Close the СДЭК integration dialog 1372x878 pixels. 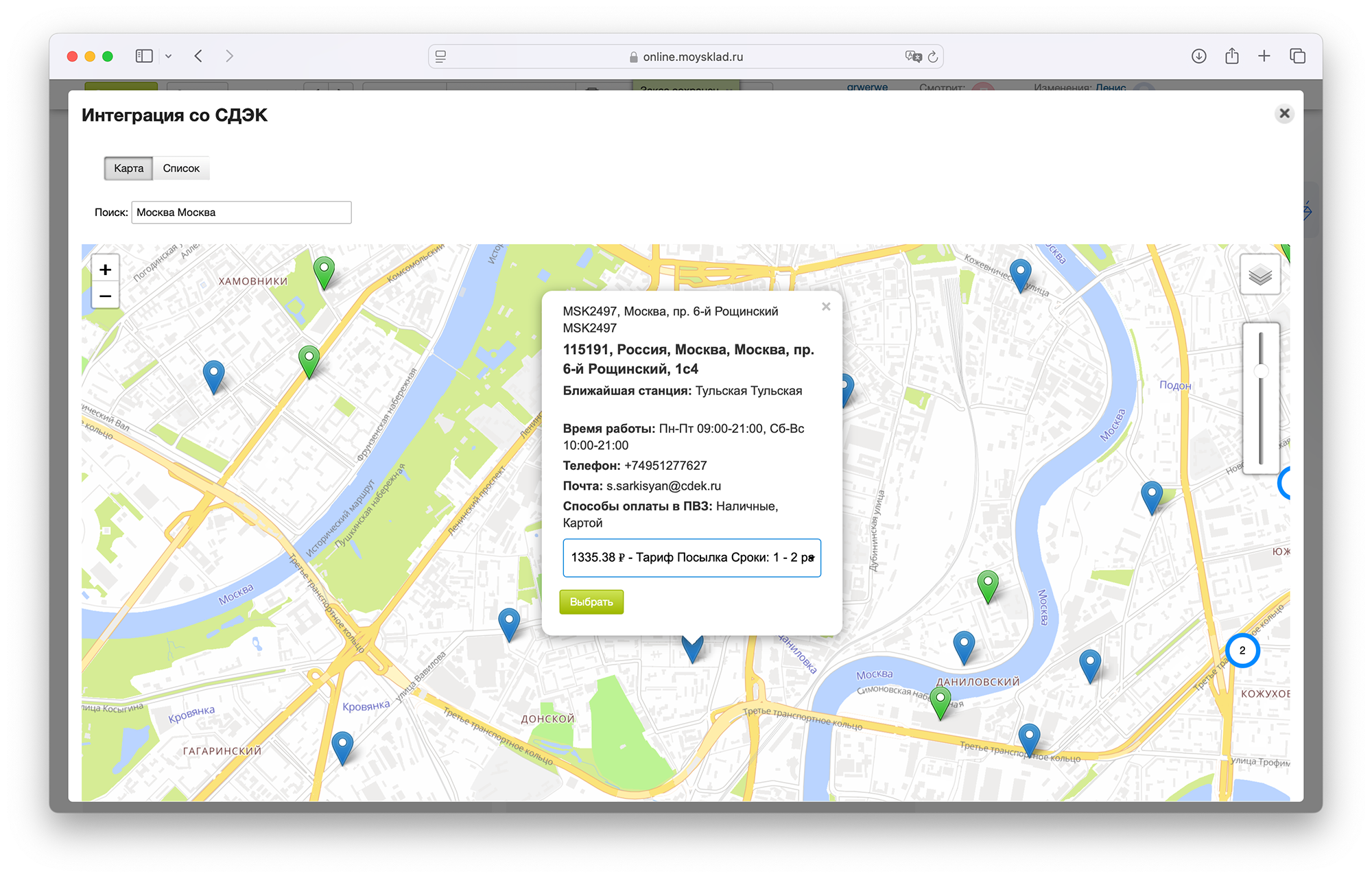pyautogui.click(x=1284, y=113)
